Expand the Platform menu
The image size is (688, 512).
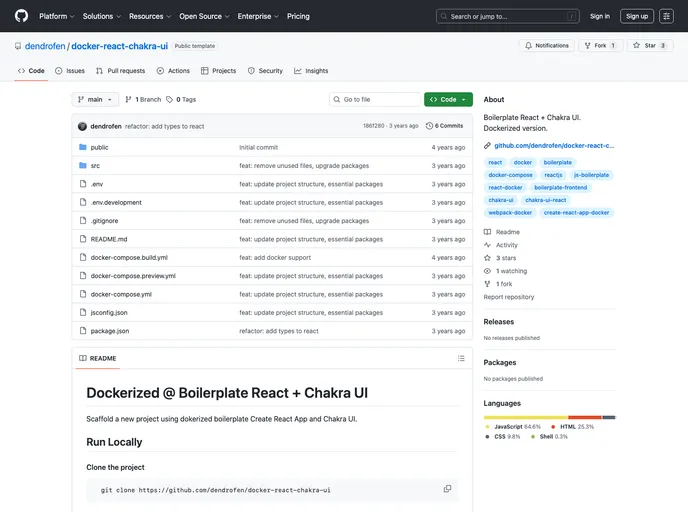point(56,16)
